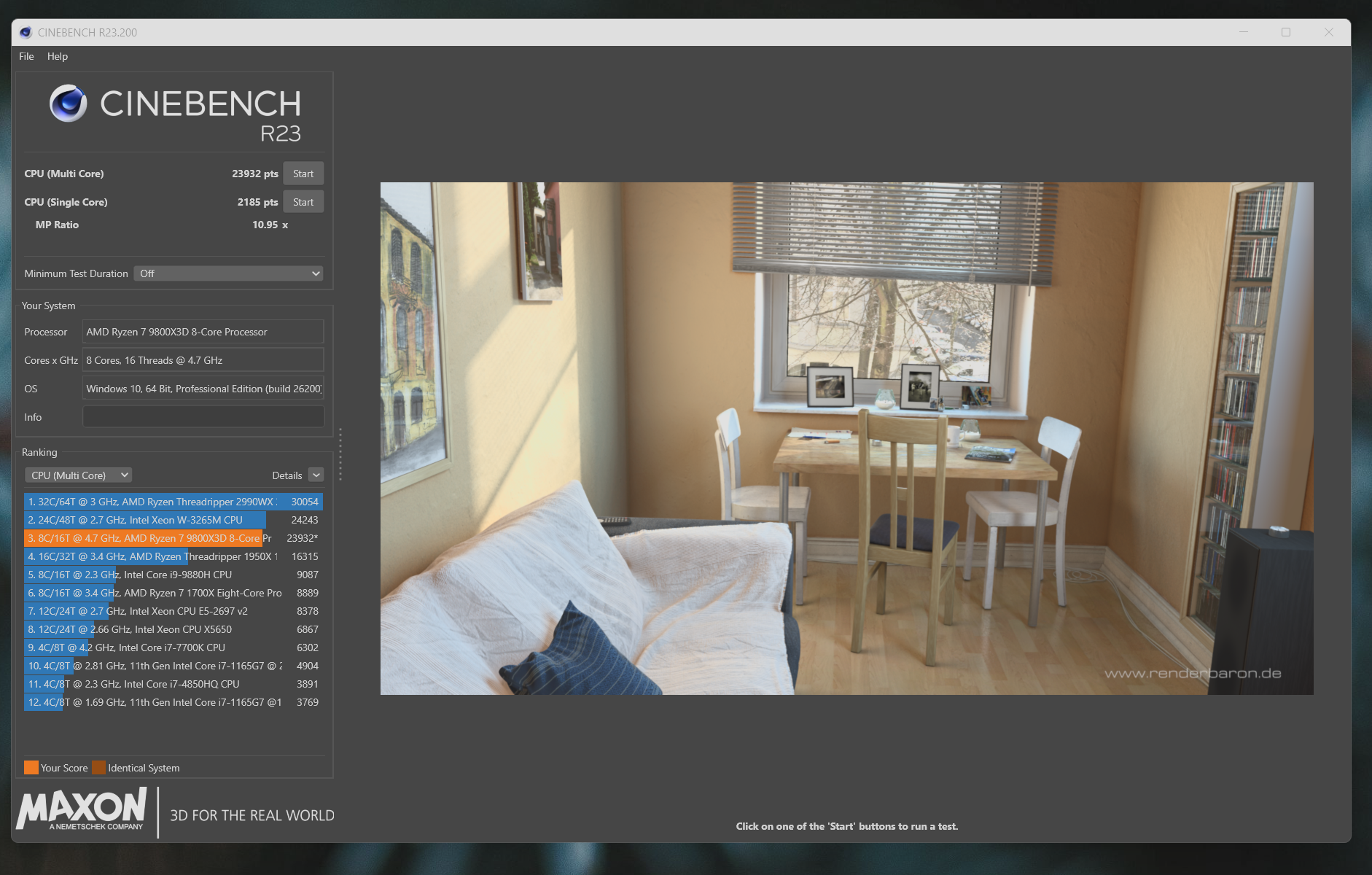Click the MP Ratio value 10.95 x
1372x875 pixels.
pyautogui.click(x=270, y=225)
